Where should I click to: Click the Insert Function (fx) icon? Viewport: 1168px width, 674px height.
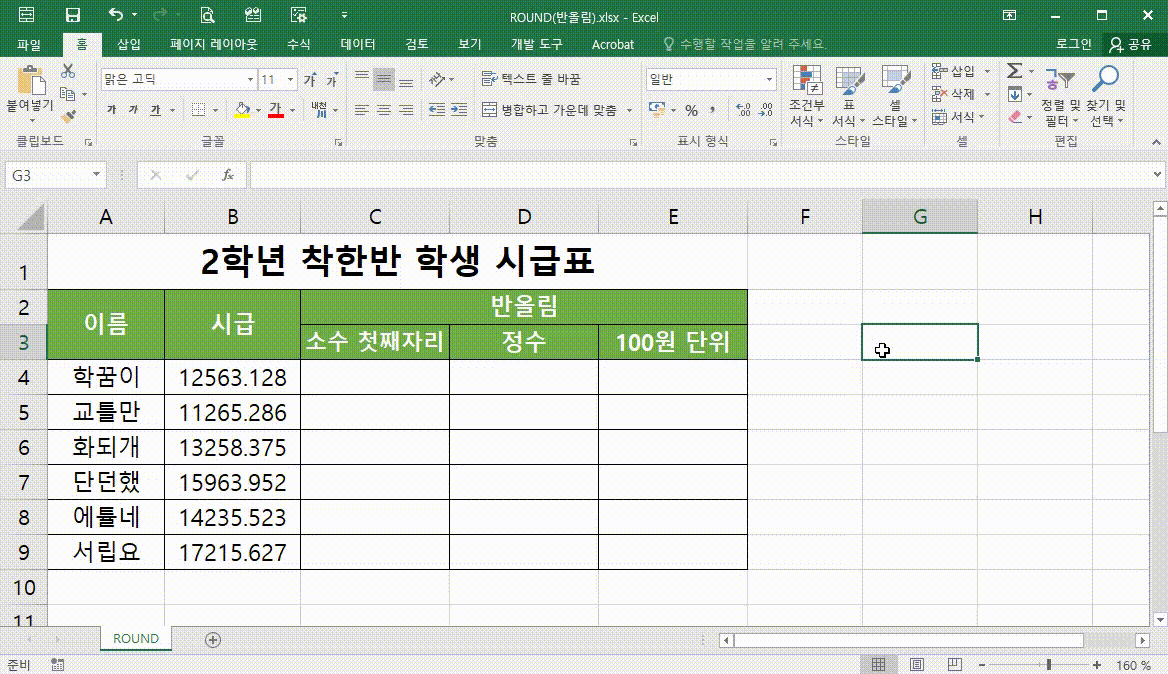coord(227,175)
